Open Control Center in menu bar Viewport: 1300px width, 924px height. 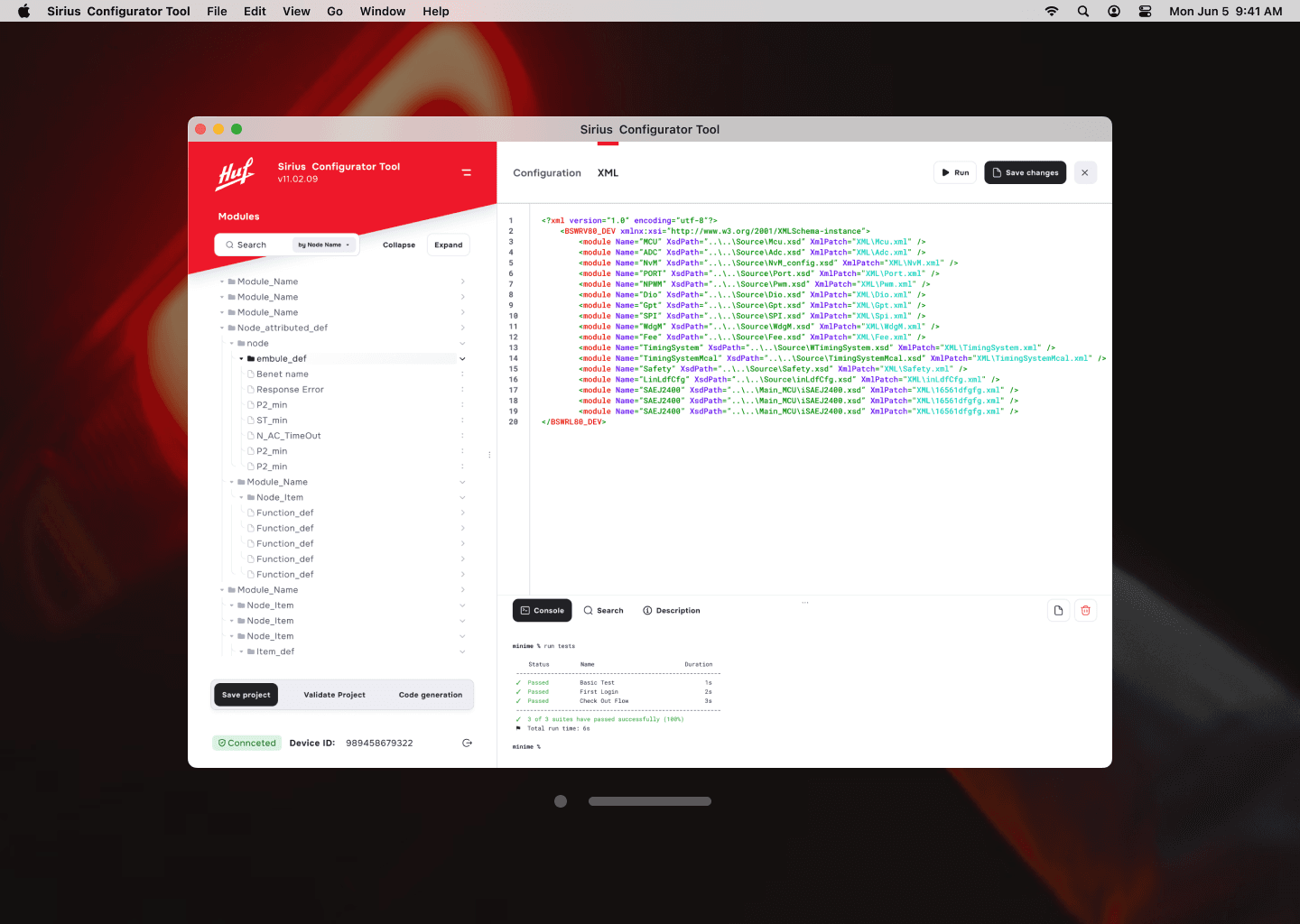(1145, 11)
